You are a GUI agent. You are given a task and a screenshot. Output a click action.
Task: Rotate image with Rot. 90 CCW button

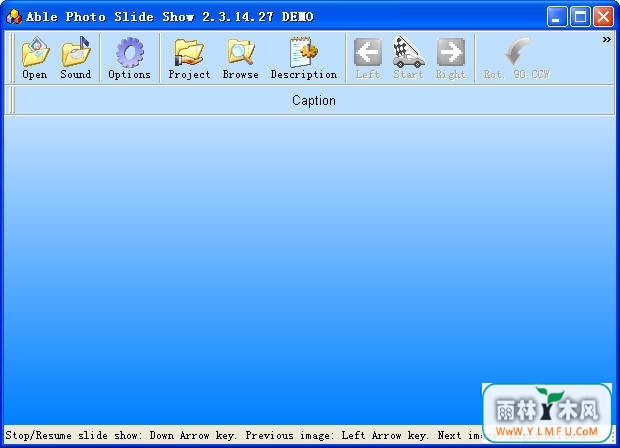[517, 58]
